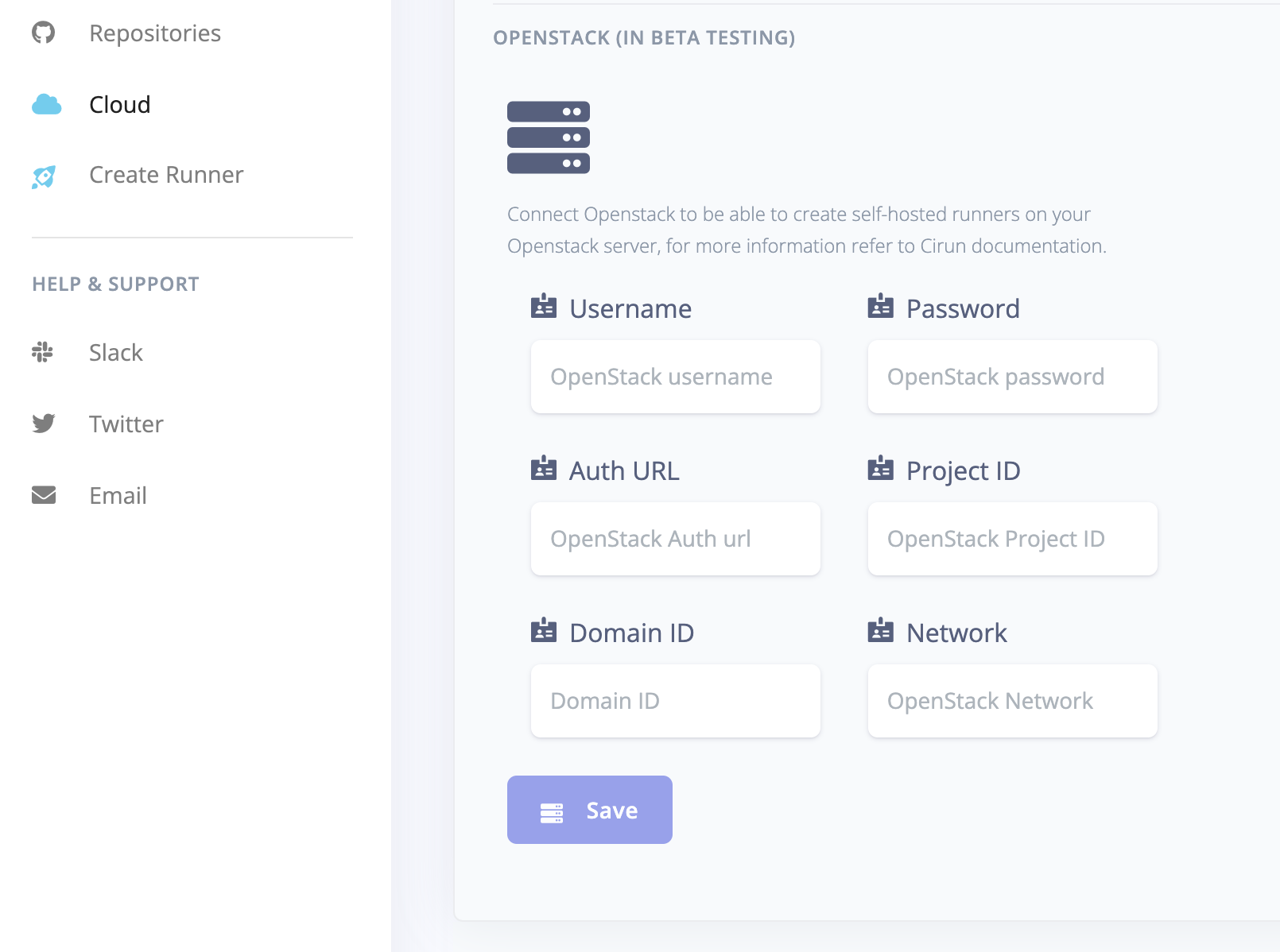
Task: Select the OpenStack Auth url input
Action: click(x=676, y=539)
